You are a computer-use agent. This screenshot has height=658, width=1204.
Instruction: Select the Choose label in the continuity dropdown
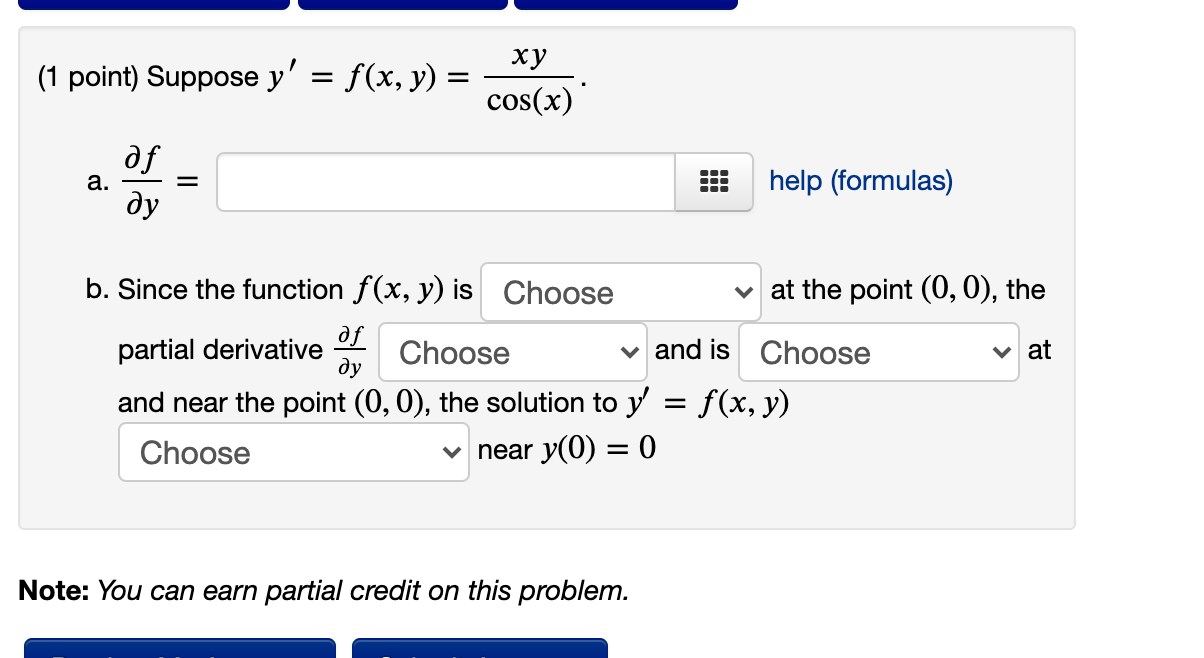[x=558, y=292]
